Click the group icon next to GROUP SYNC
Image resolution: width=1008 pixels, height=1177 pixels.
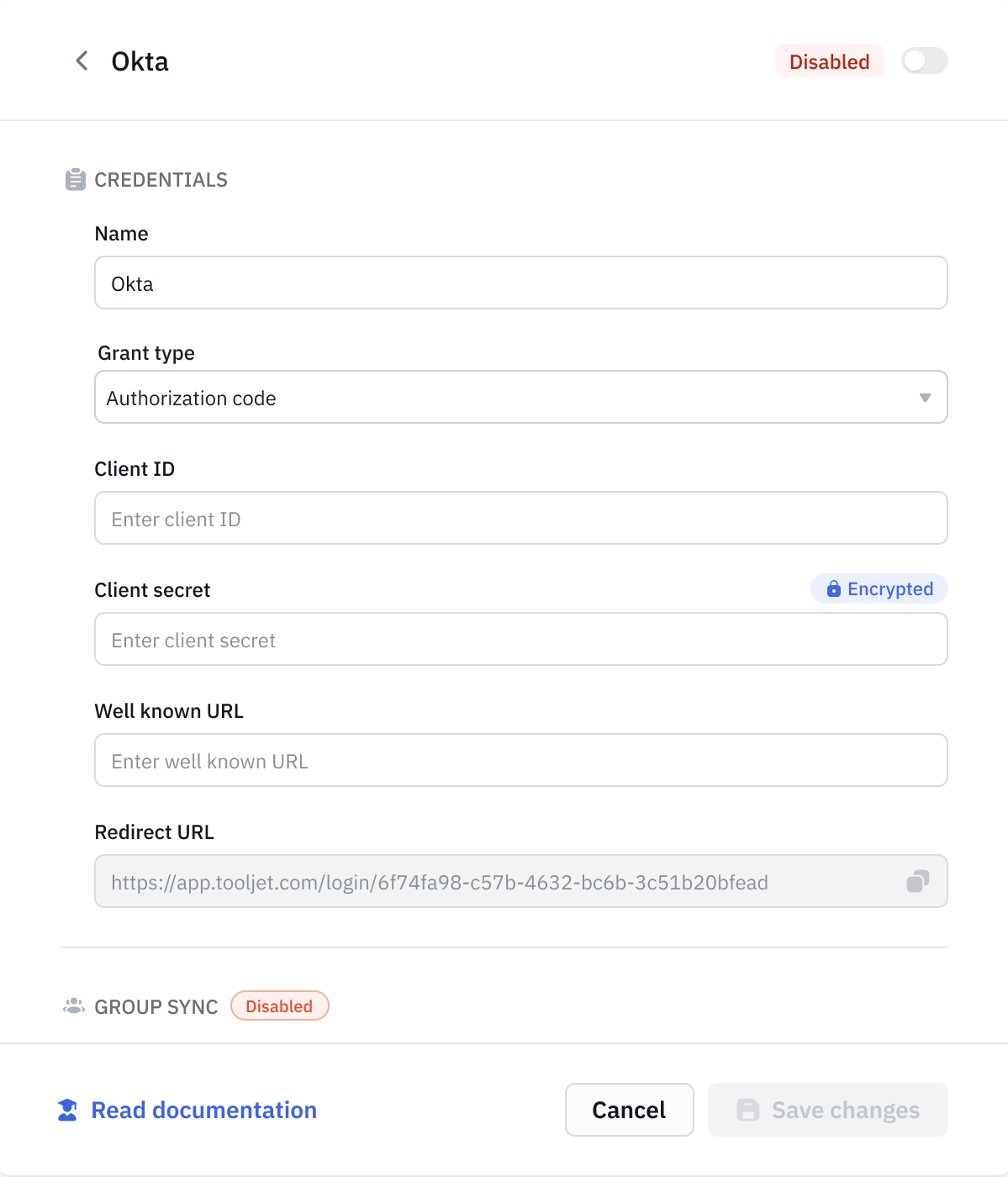[x=73, y=1005]
